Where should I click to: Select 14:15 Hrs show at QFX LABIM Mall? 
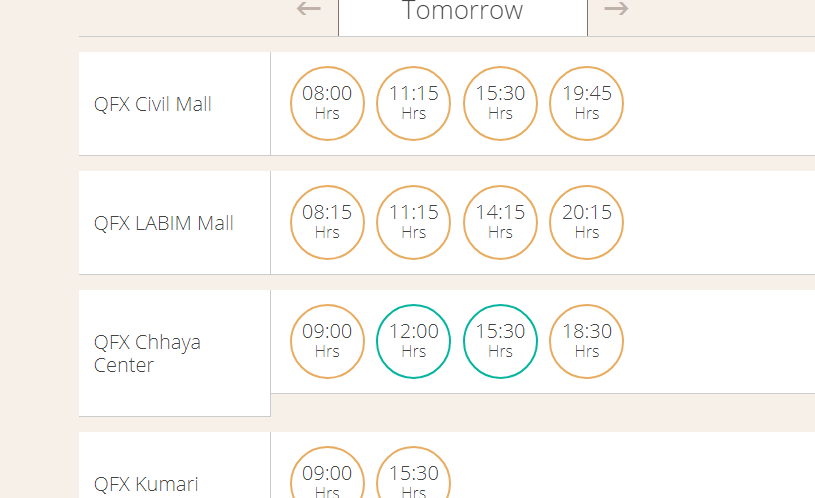point(500,222)
